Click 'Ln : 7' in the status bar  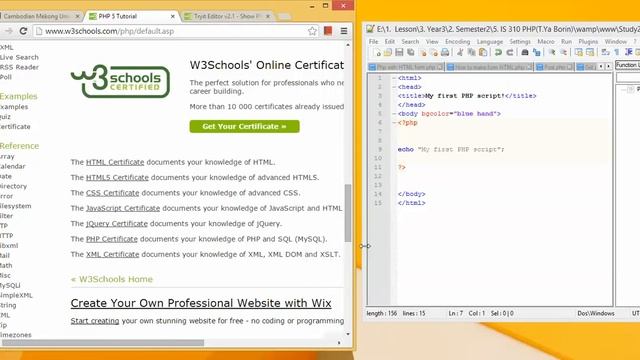(x=456, y=313)
